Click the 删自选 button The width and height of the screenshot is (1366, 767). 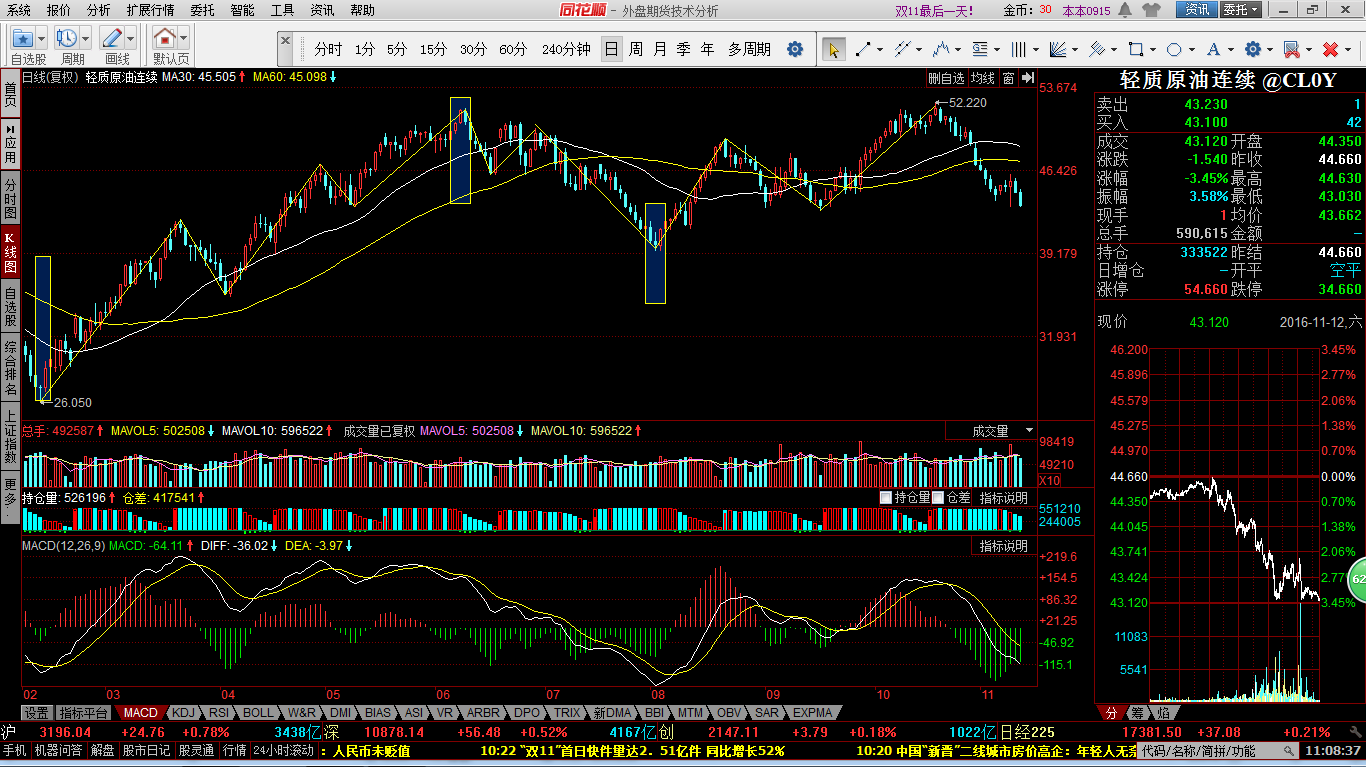click(946, 78)
